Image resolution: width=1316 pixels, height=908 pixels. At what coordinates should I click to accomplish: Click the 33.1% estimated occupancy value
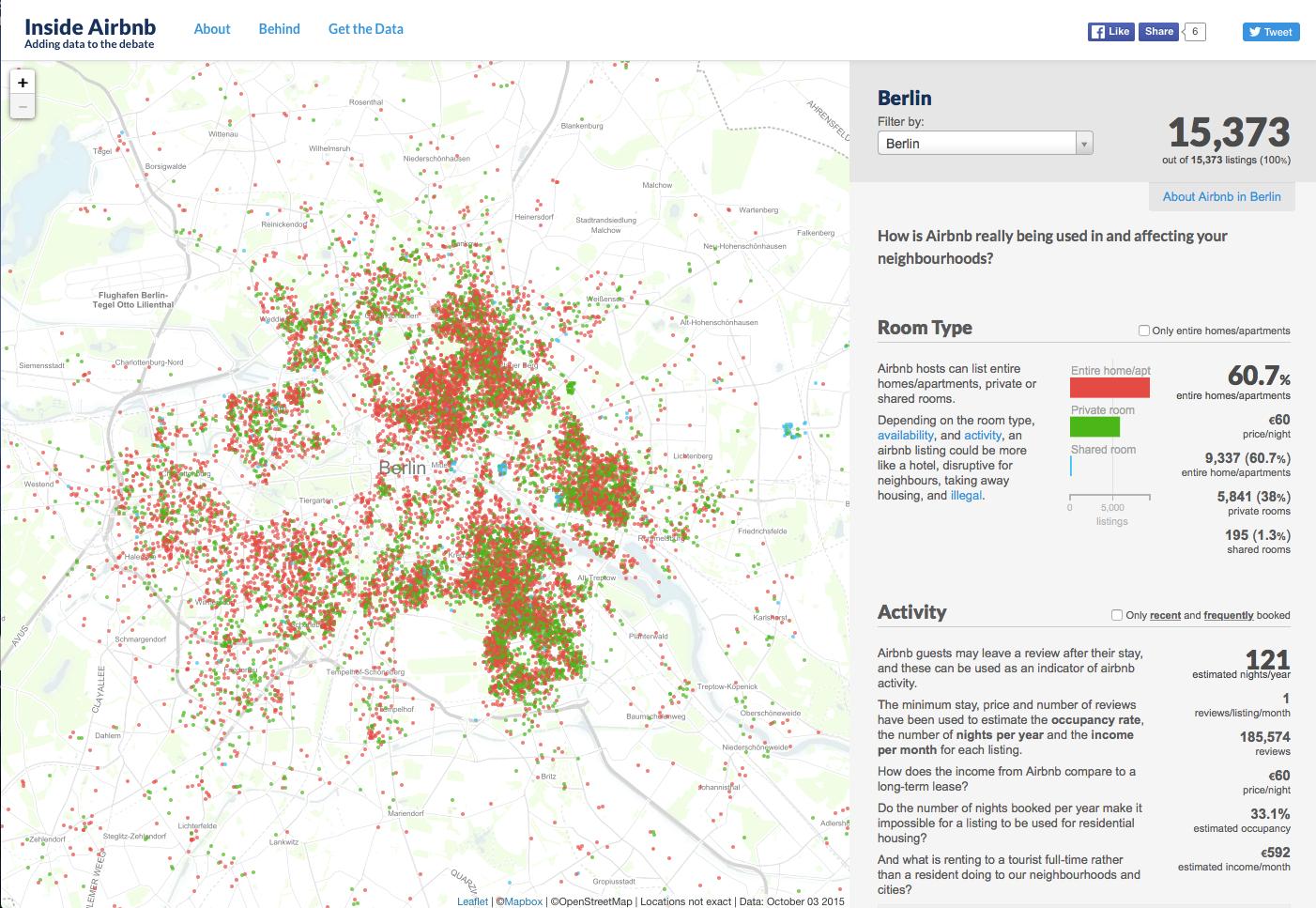coord(1270,814)
